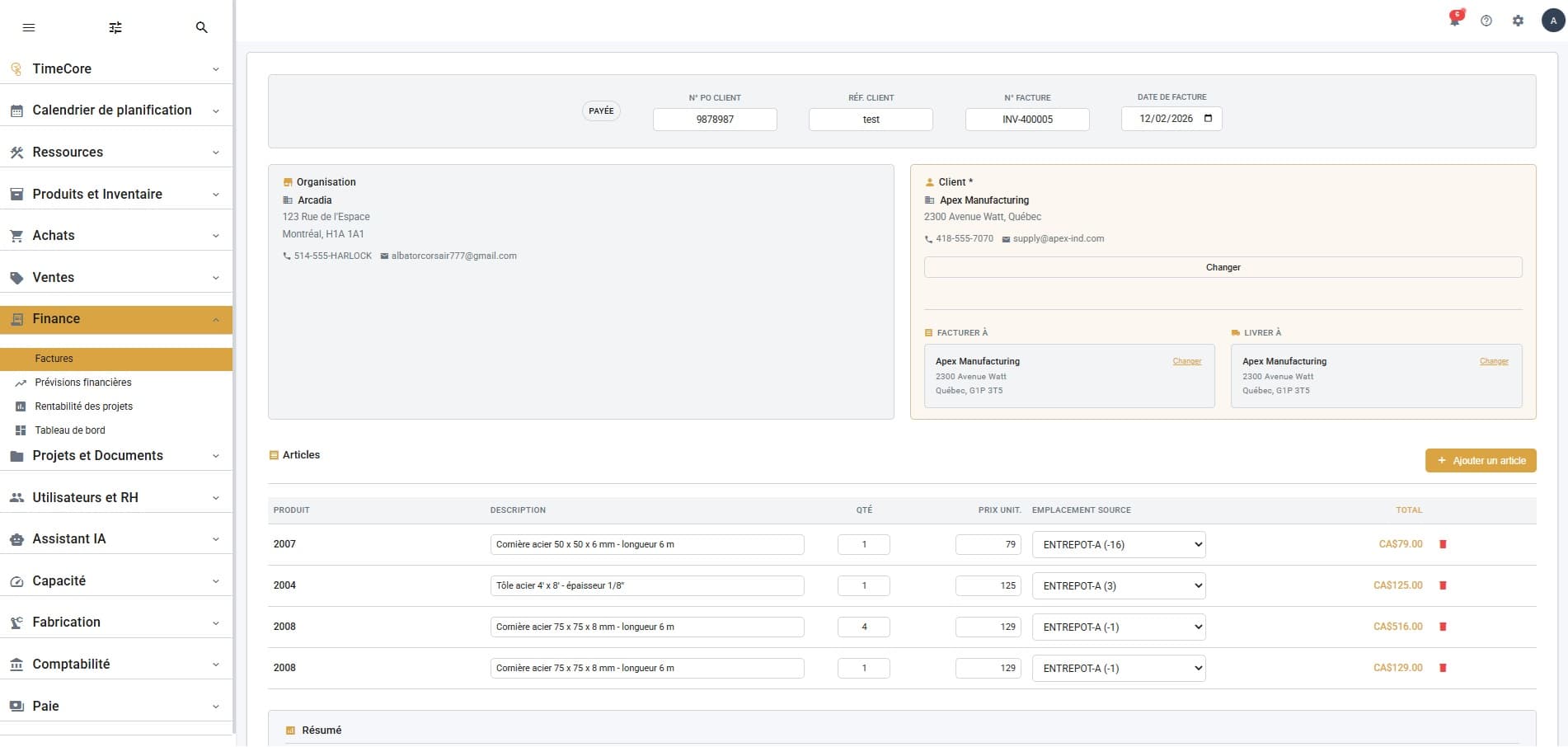Screen dimensions: 1568x747
Task: Click the N° PO client field
Action: click(x=715, y=120)
